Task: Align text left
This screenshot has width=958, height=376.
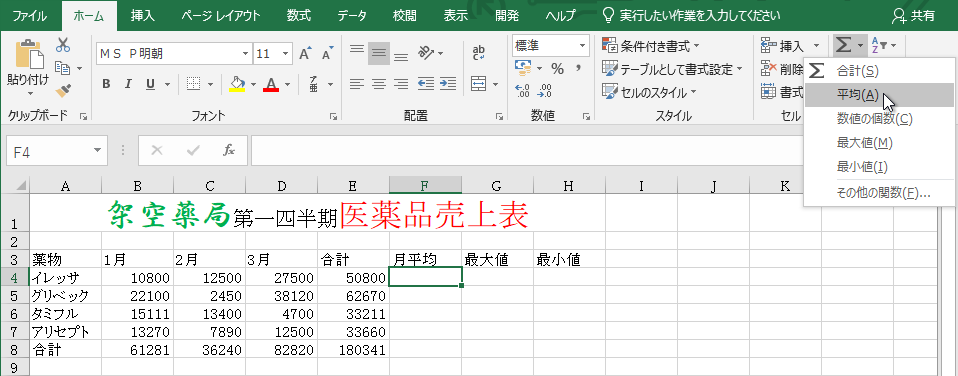Action: pyautogui.click(x=357, y=83)
